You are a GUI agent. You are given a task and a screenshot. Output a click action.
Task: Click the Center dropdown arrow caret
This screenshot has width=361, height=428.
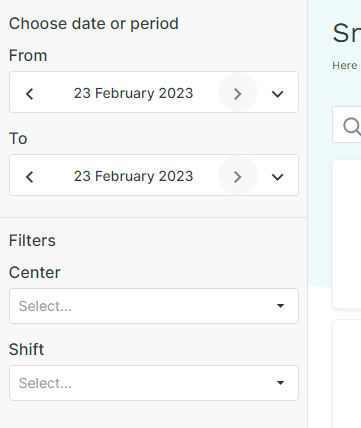coord(280,306)
